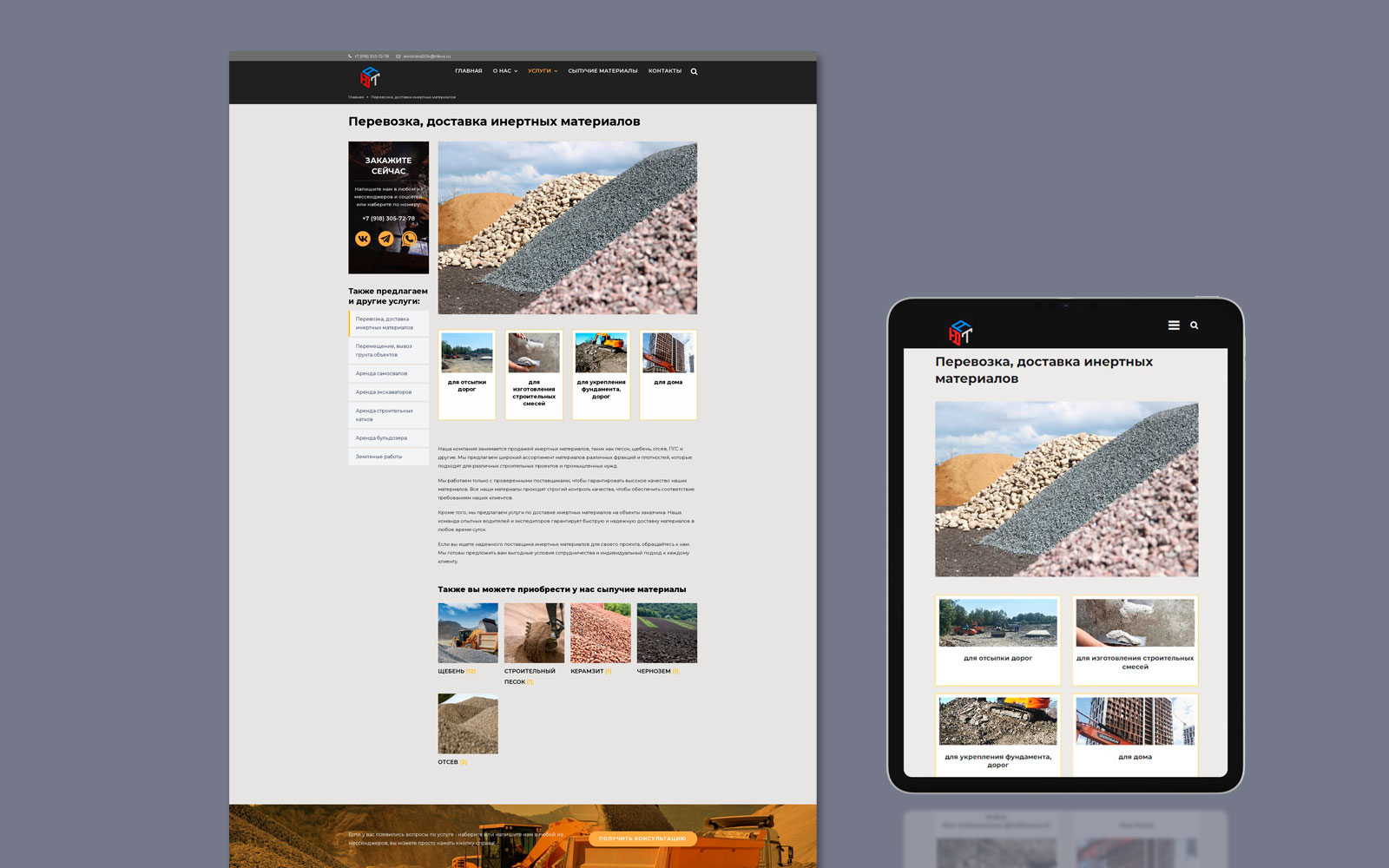The height and width of the screenshot is (868, 1389).
Task: Open the hamburger menu on the tablet view
Action: (x=1174, y=325)
